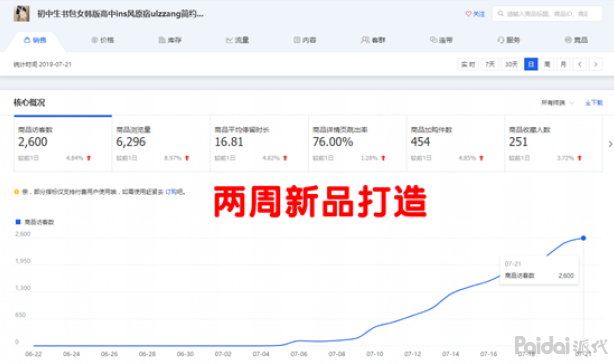This screenshot has width=614, height=364.
Task: Go to previous date with left arrow
Action: tap(580, 64)
